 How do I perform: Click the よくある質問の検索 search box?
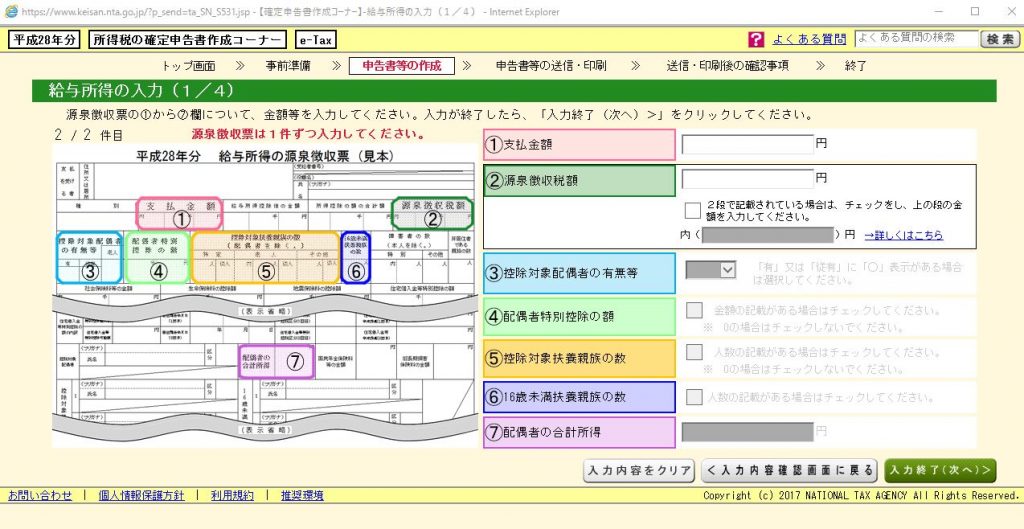tap(915, 39)
